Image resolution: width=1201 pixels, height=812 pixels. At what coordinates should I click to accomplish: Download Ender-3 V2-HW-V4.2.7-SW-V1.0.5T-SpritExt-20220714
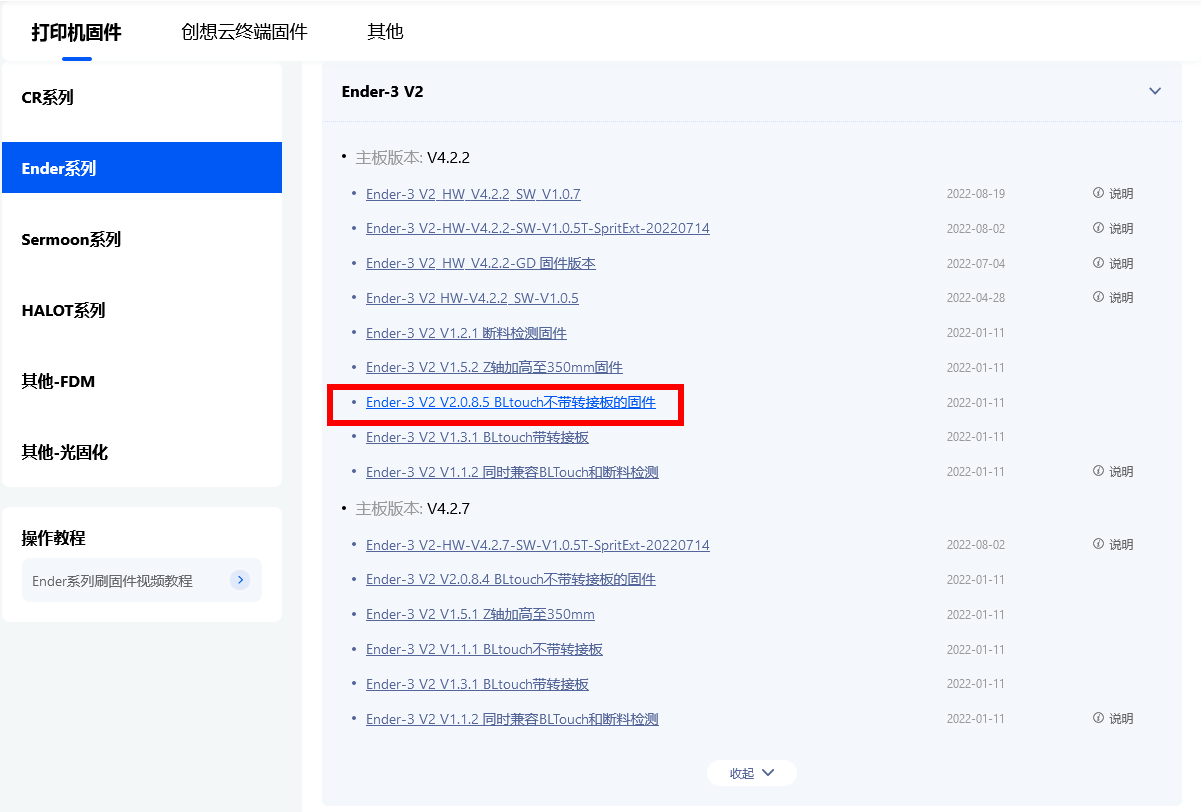538,546
